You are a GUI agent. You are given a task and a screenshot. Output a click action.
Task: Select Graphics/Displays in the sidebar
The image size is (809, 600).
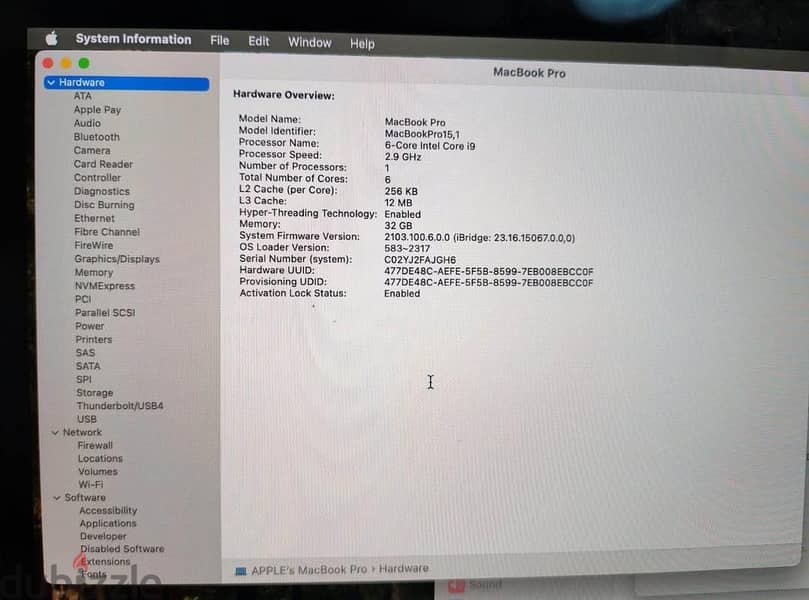(117, 259)
